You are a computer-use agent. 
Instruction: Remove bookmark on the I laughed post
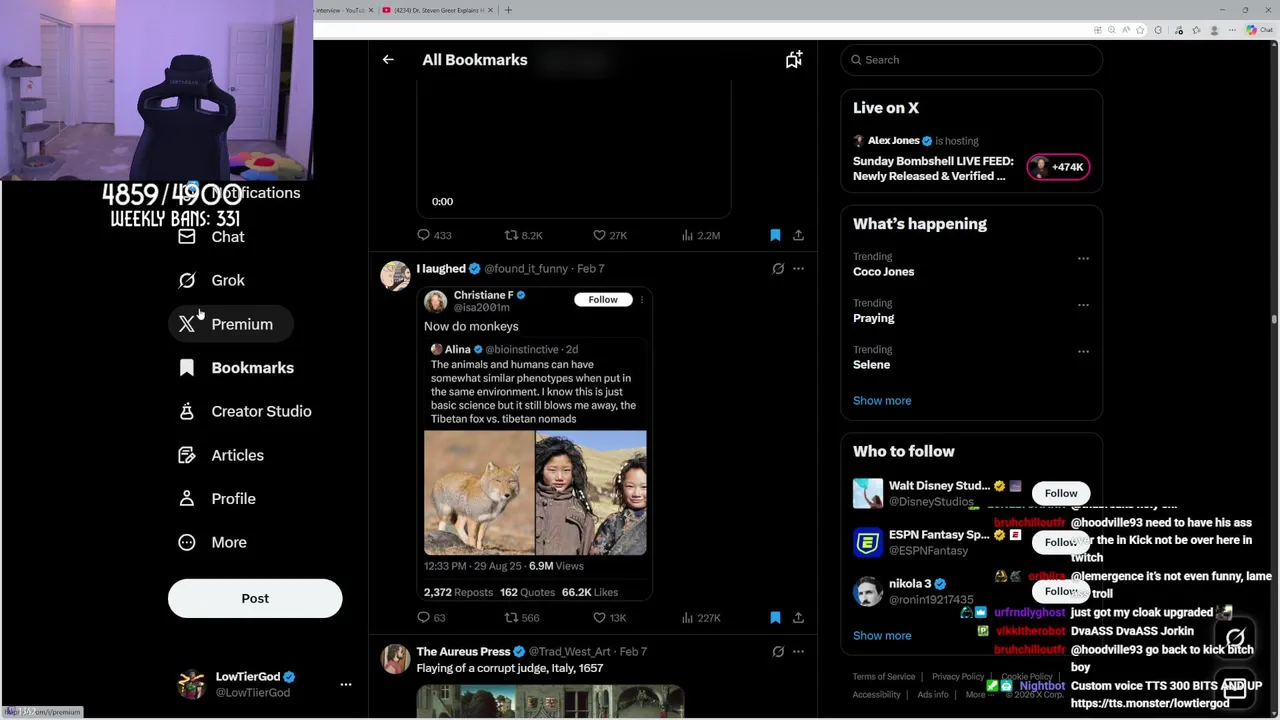[x=775, y=618]
